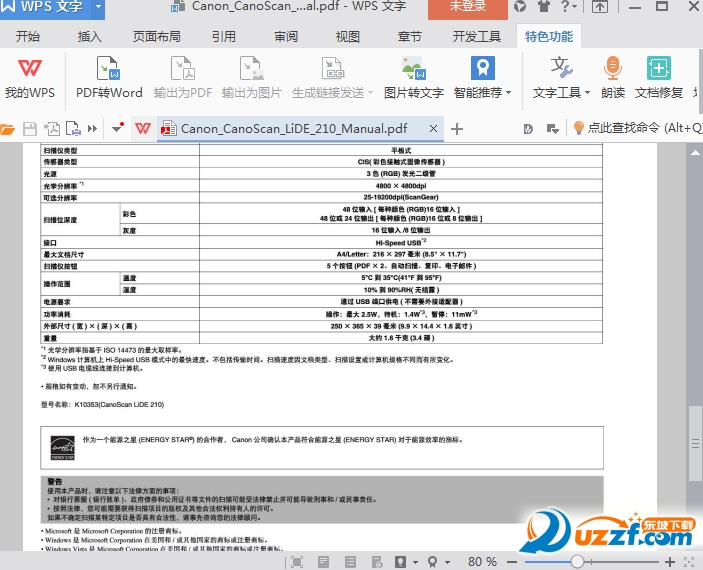Click 生成链接发送 ribbon button
Viewport: 703px width, 570px height.
(x=332, y=79)
